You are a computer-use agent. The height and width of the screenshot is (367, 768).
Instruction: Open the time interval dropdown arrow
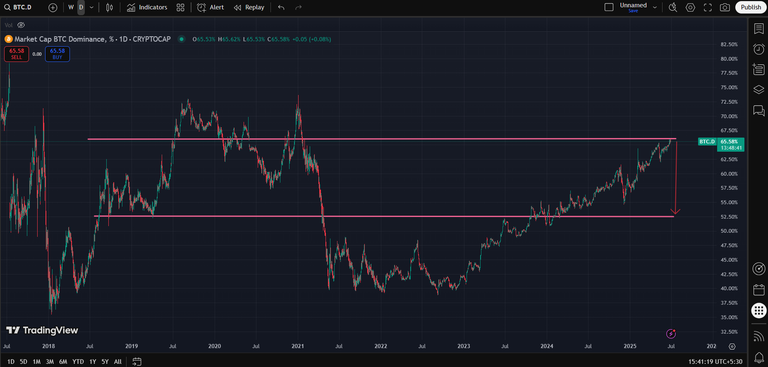point(91,7)
